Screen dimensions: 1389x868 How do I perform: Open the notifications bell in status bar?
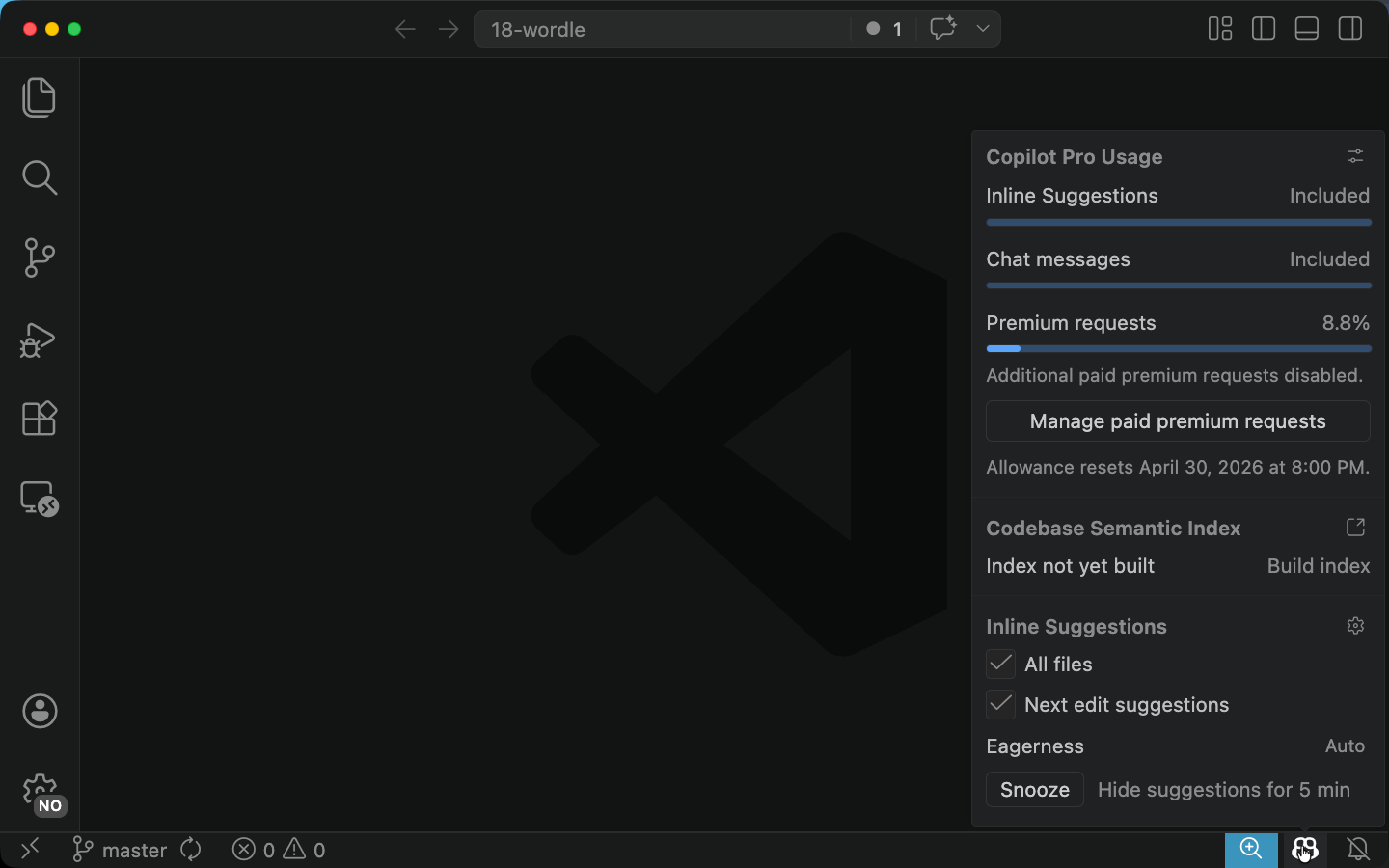click(x=1358, y=850)
